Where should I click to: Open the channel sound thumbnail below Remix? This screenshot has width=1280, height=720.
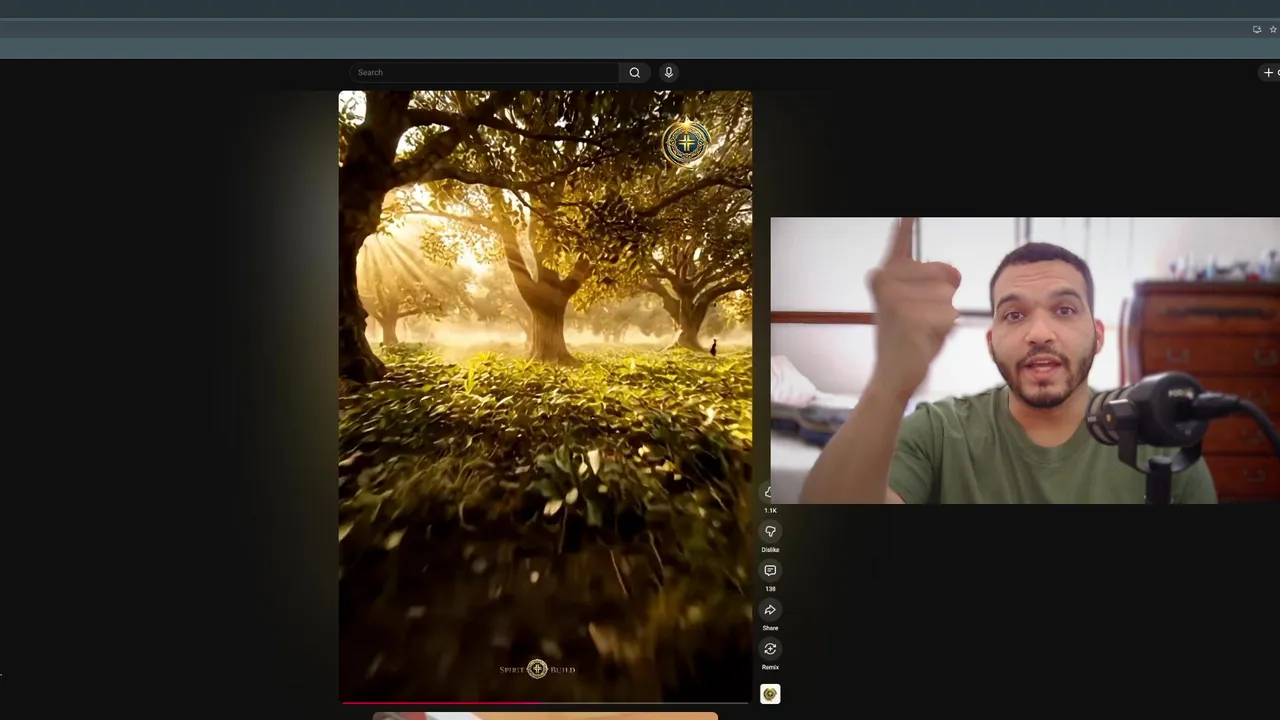point(770,694)
